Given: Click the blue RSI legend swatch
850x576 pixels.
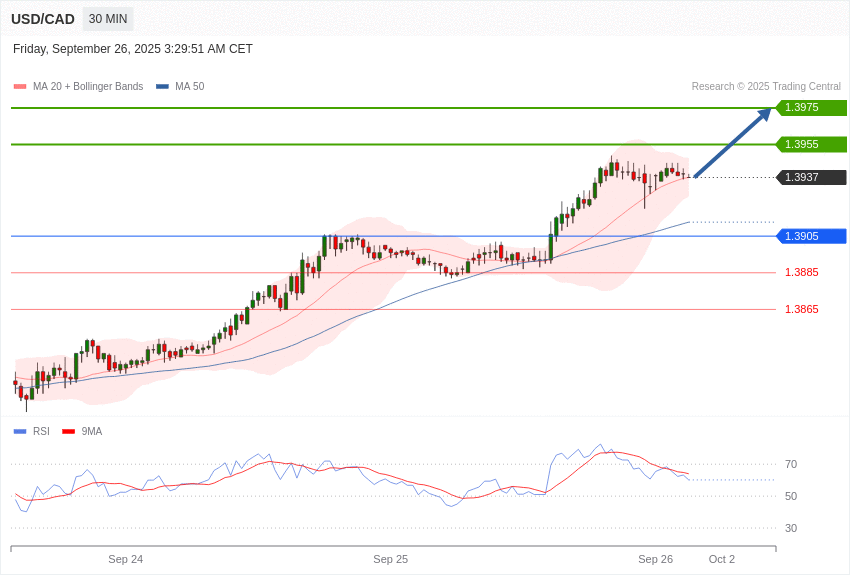Looking at the screenshot, I should (20, 432).
